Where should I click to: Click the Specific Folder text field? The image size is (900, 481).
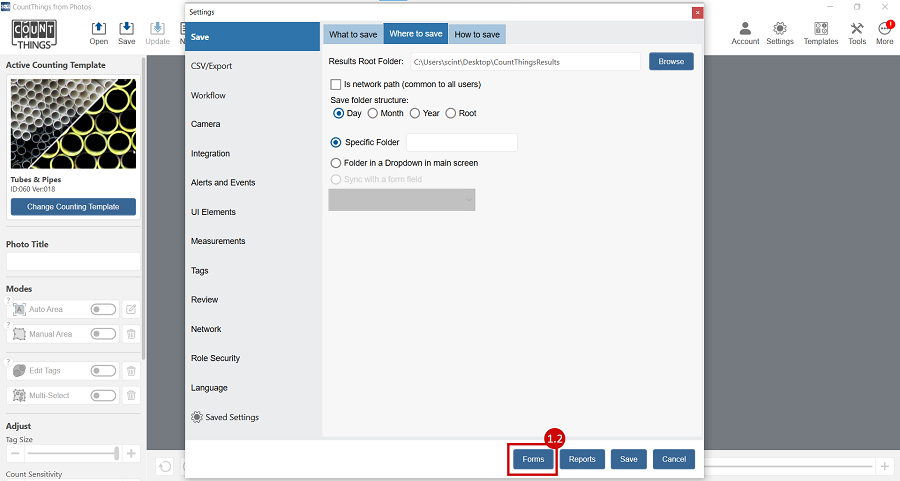click(x=461, y=143)
